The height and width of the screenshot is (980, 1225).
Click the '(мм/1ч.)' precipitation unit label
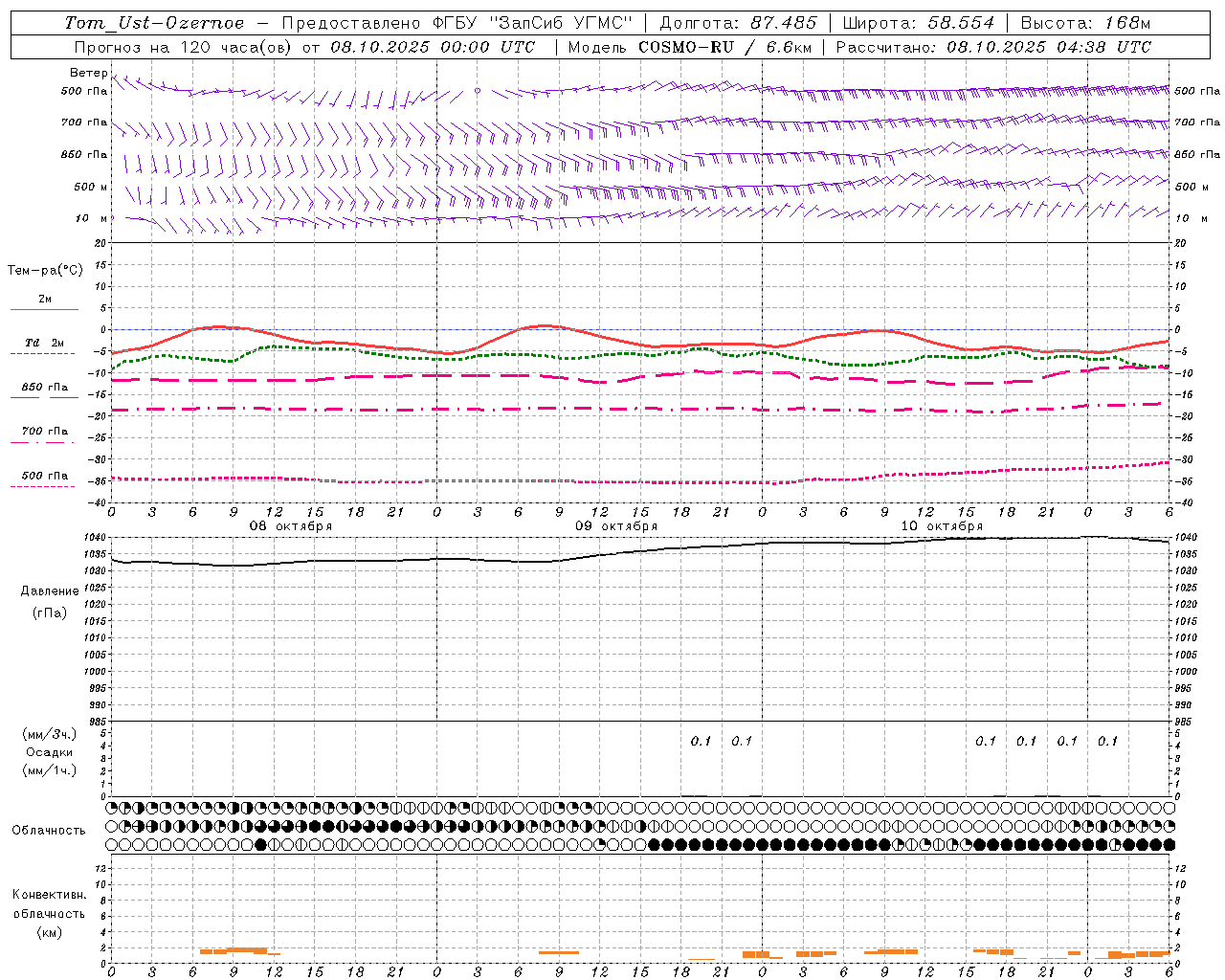coord(50,770)
